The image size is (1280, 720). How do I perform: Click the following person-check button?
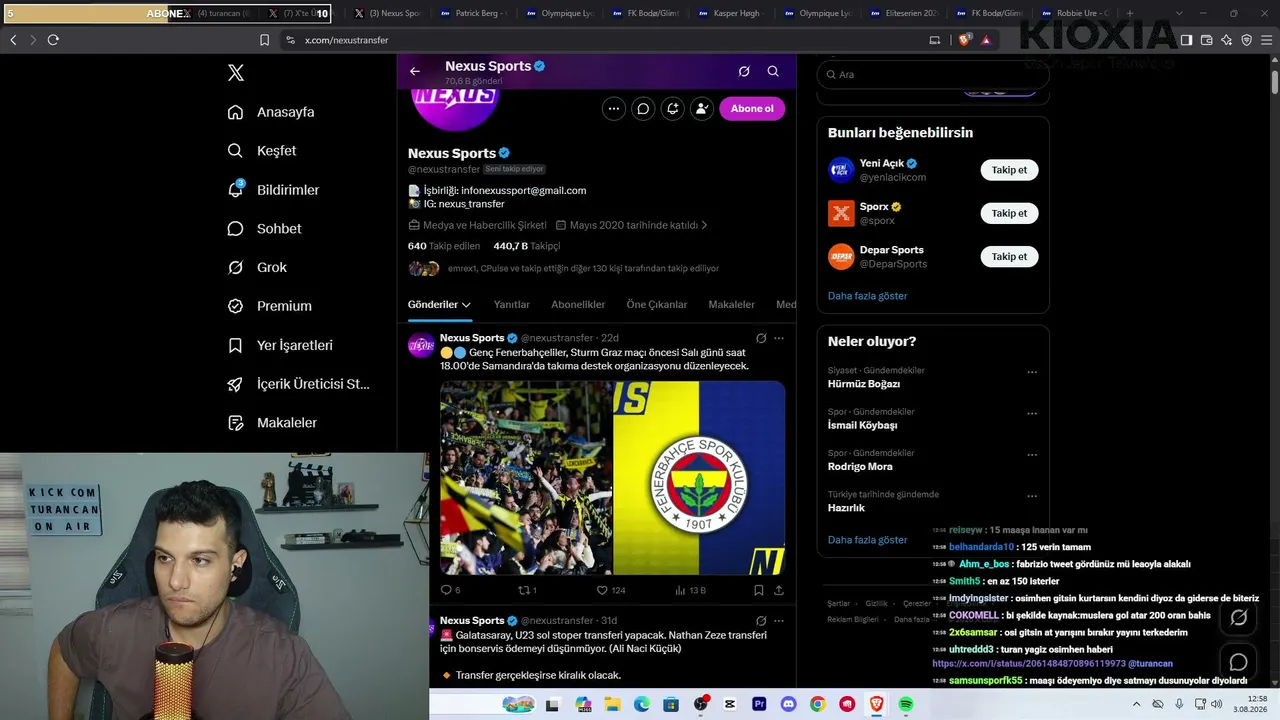coord(701,109)
